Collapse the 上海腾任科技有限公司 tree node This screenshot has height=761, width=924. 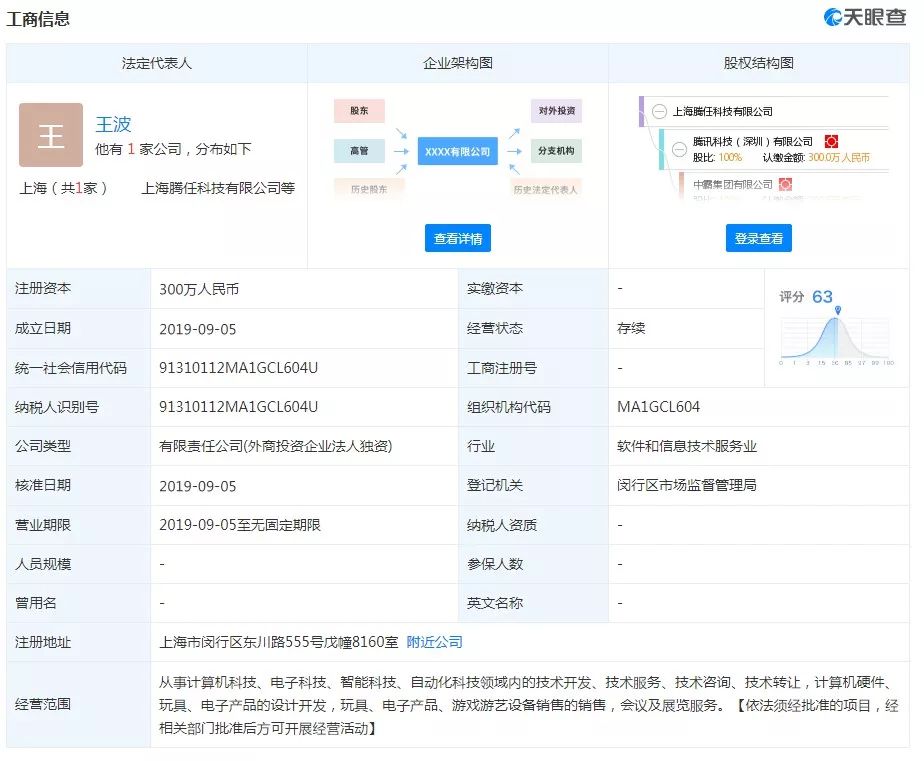click(659, 112)
